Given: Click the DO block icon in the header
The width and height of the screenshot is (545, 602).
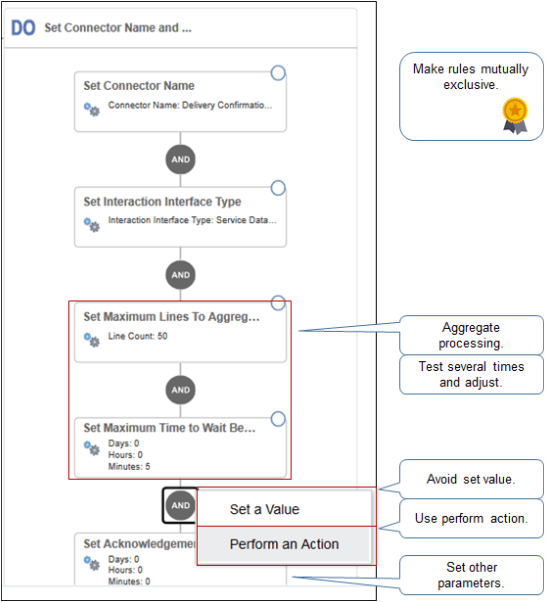Looking at the screenshot, I should point(23,28).
